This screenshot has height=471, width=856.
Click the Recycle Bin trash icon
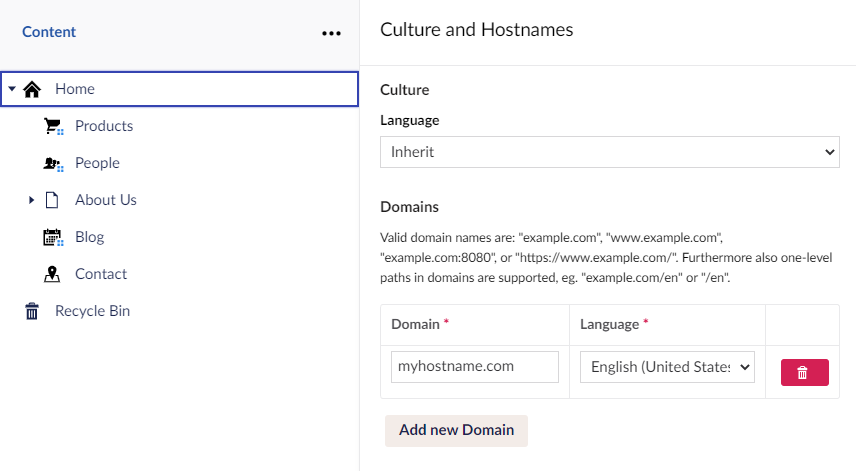click(32, 311)
